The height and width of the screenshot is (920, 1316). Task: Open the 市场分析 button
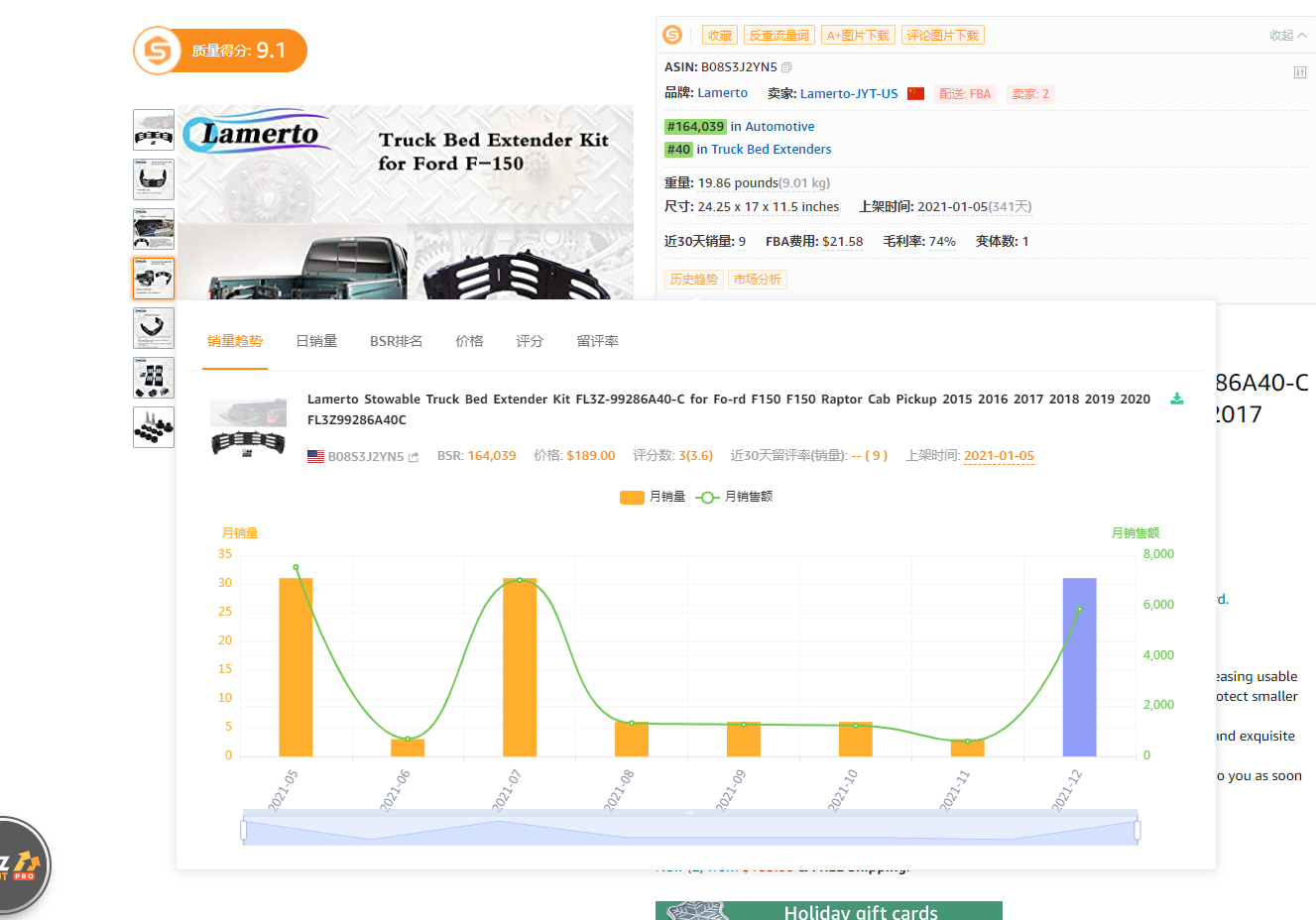[x=757, y=280]
